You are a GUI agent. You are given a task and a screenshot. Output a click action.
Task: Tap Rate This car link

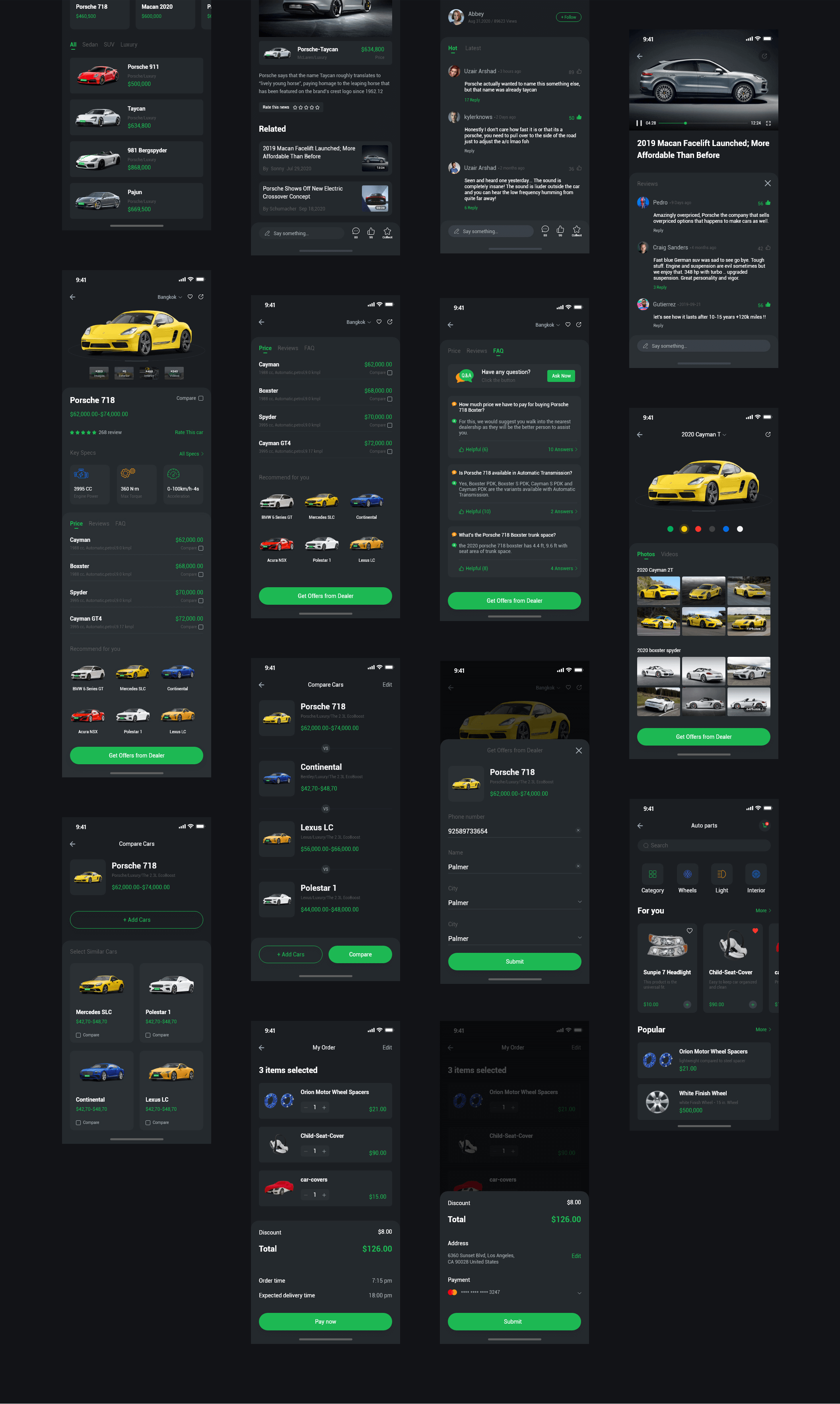tap(189, 432)
